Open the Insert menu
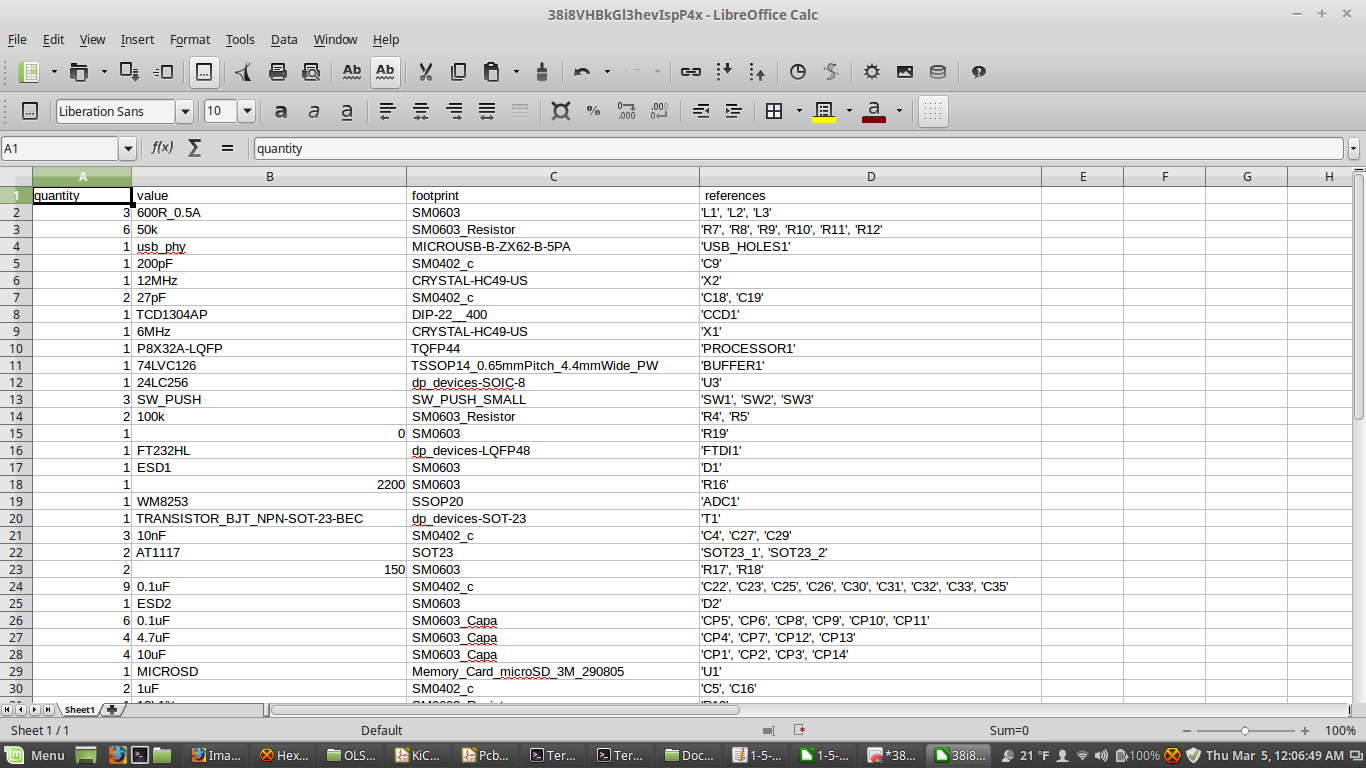This screenshot has width=1366, height=768. [137, 40]
